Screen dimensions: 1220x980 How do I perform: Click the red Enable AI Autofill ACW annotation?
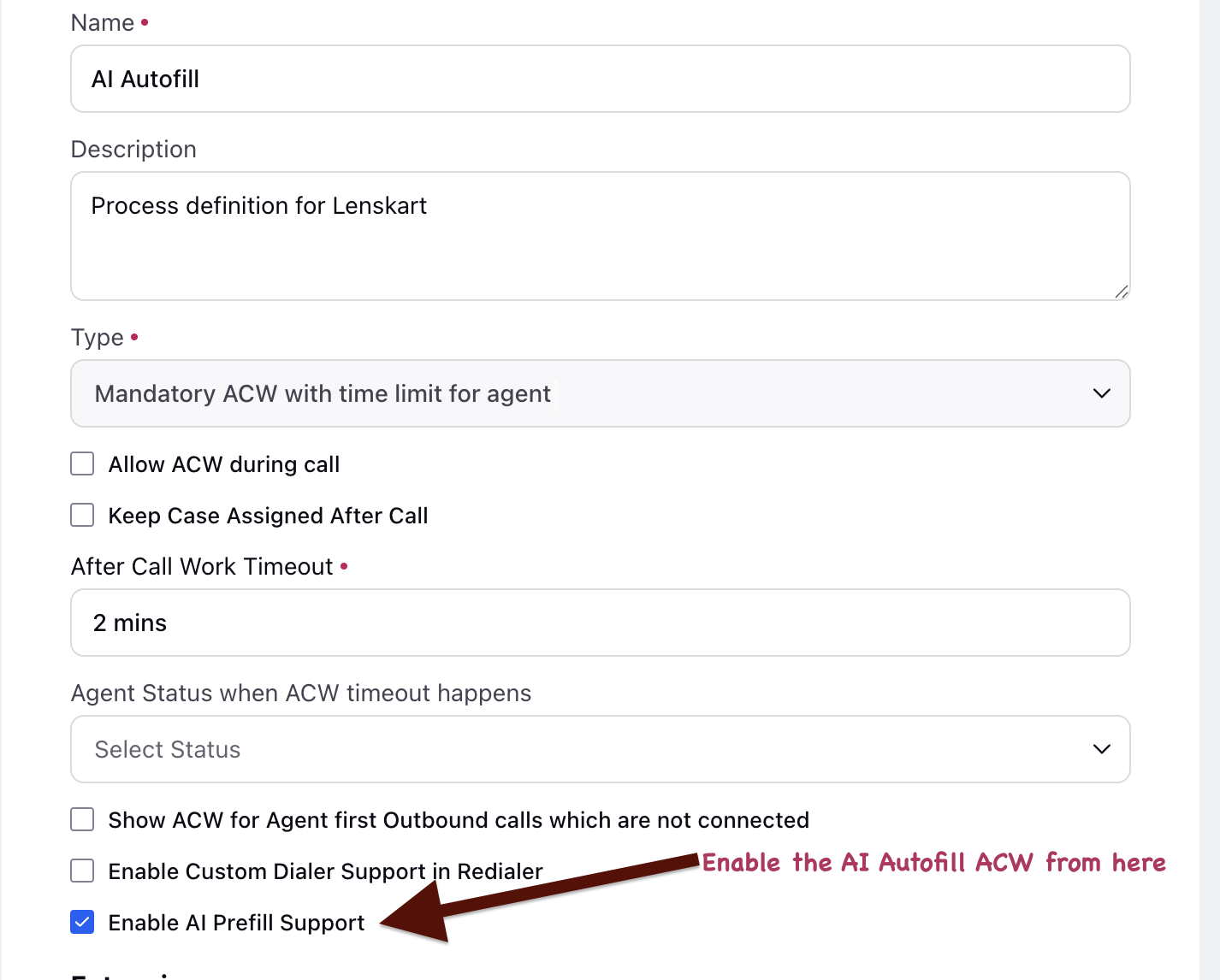934,862
